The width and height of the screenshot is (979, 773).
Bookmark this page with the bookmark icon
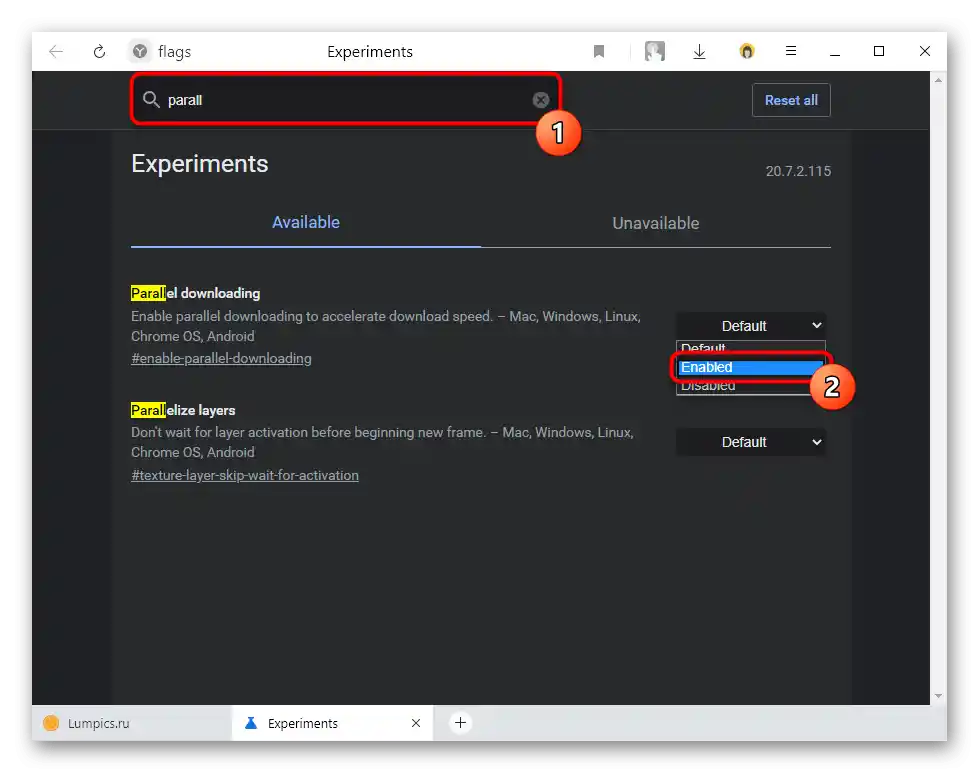point(599,51)
